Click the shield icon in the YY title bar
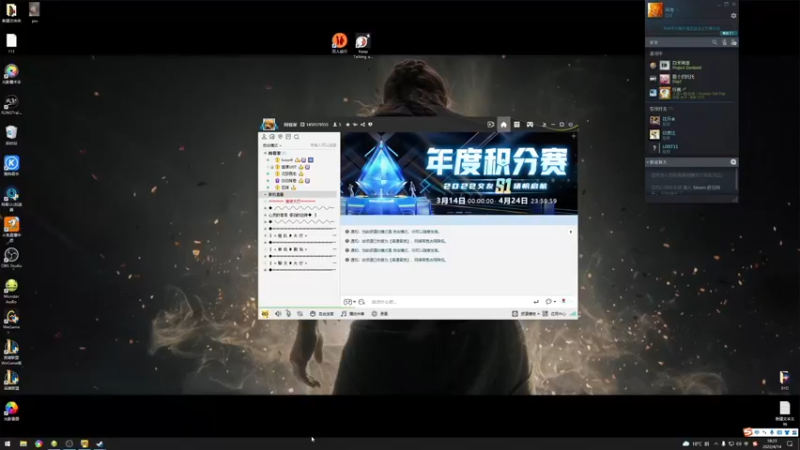800x450 pixels. [x=370, y=124]
